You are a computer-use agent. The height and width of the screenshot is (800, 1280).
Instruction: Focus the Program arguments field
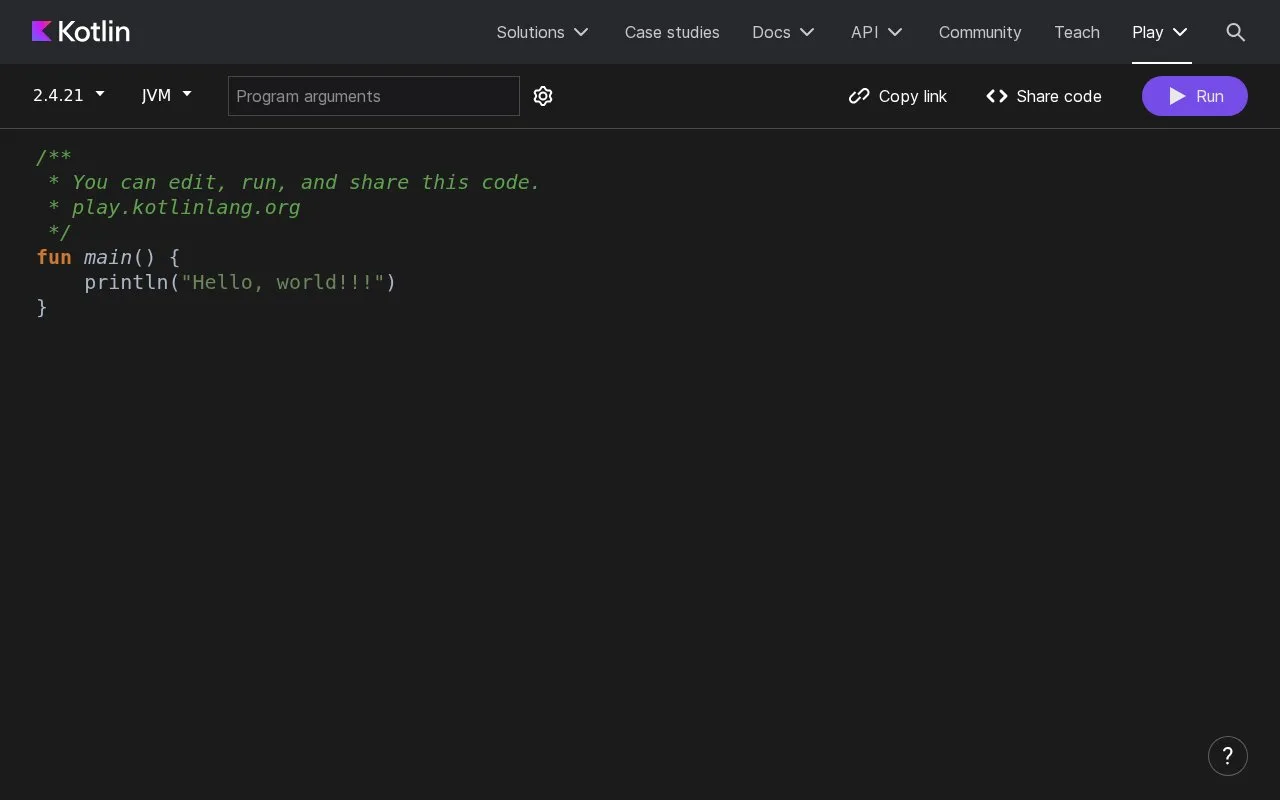coord(374,96)
